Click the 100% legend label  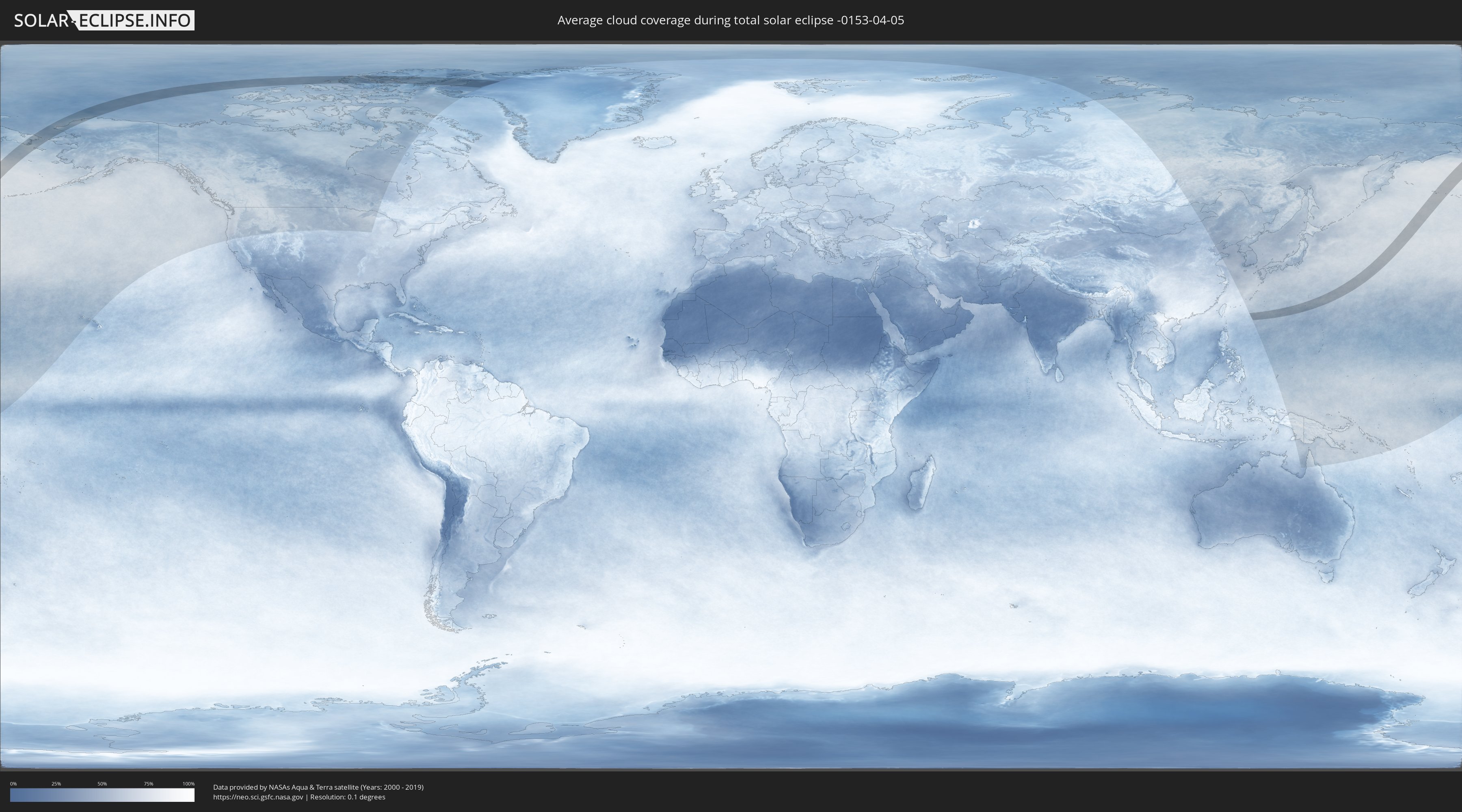[188, 784]
